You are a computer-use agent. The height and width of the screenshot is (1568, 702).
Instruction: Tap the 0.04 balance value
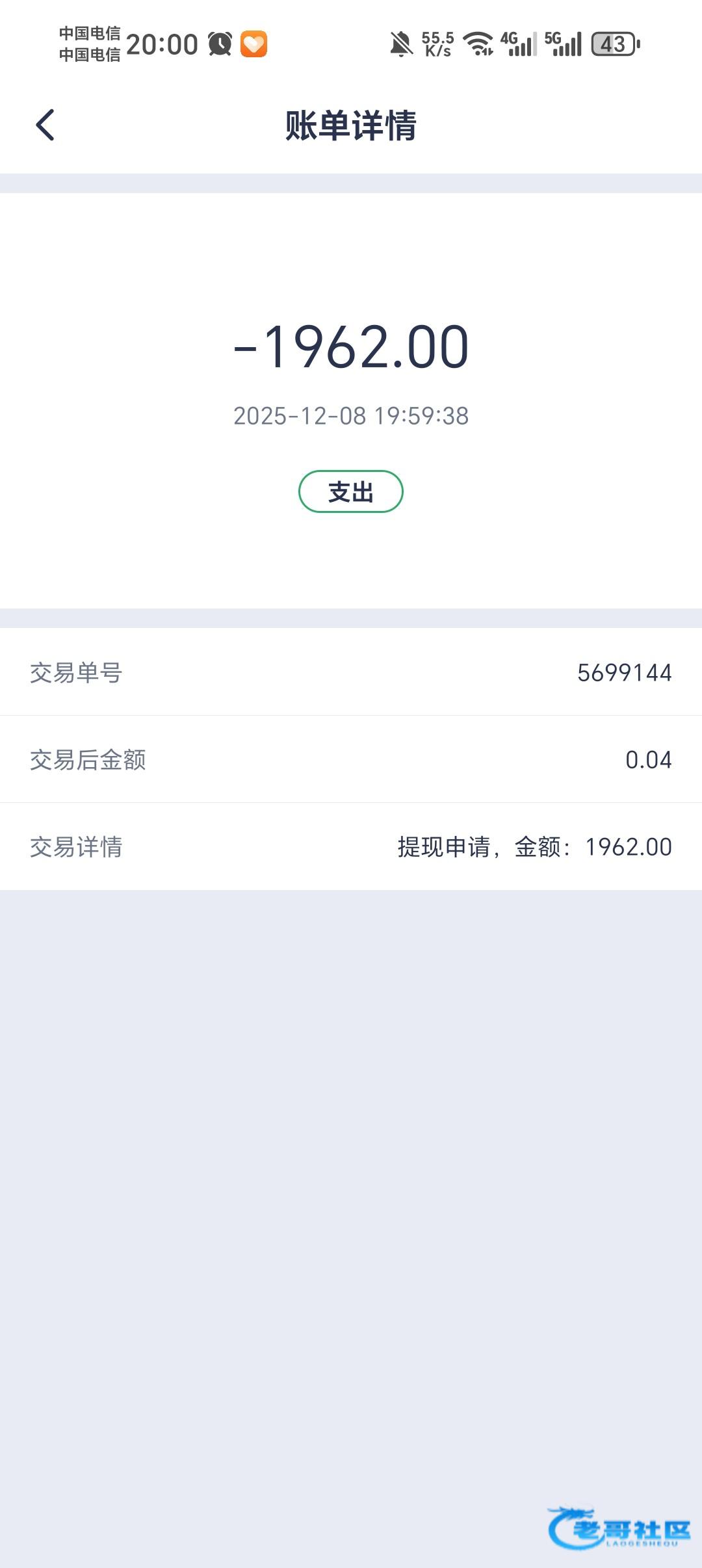(648, 759)
